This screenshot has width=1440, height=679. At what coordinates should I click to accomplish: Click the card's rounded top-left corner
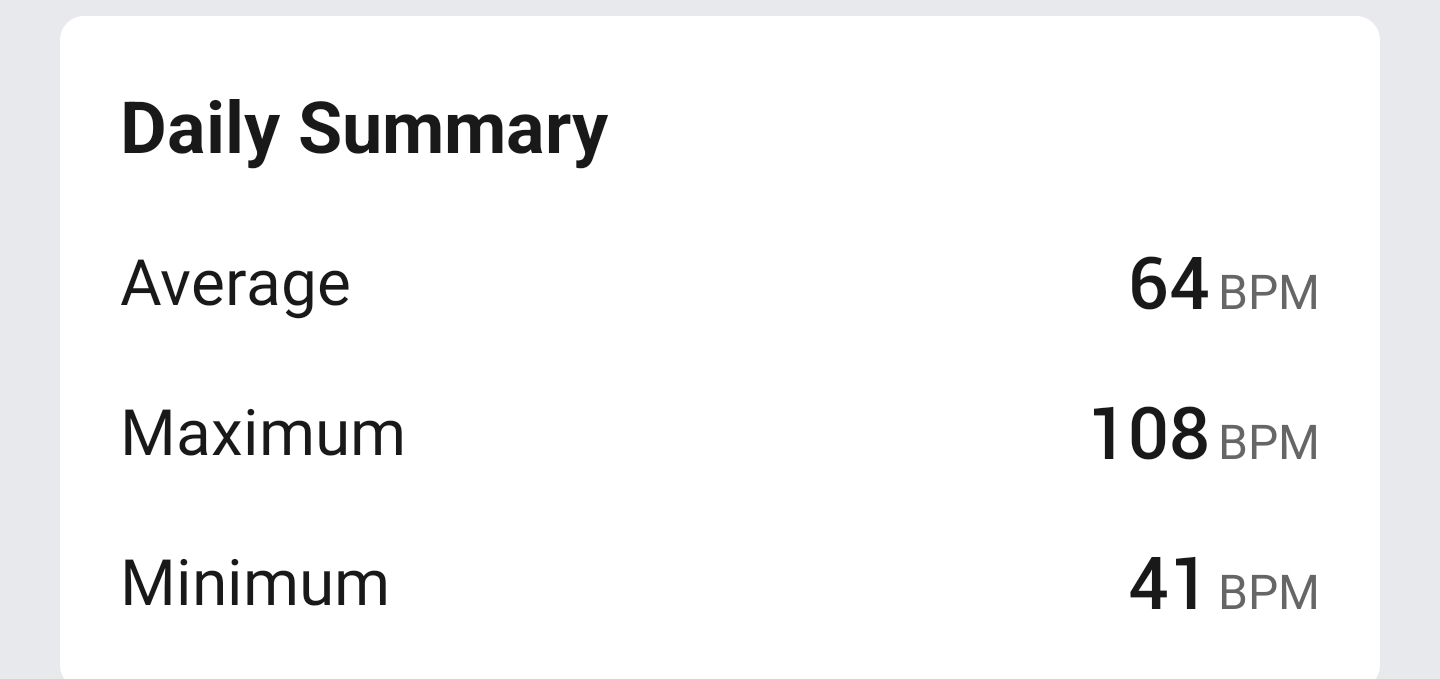pyautogui.click(x=70, y=26)
